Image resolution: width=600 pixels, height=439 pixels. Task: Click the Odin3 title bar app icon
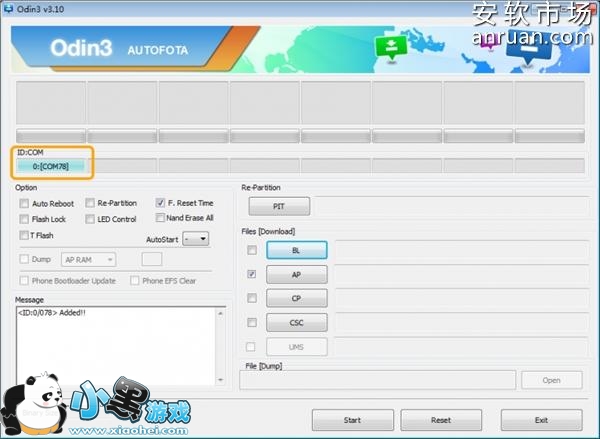coord(8,8)
